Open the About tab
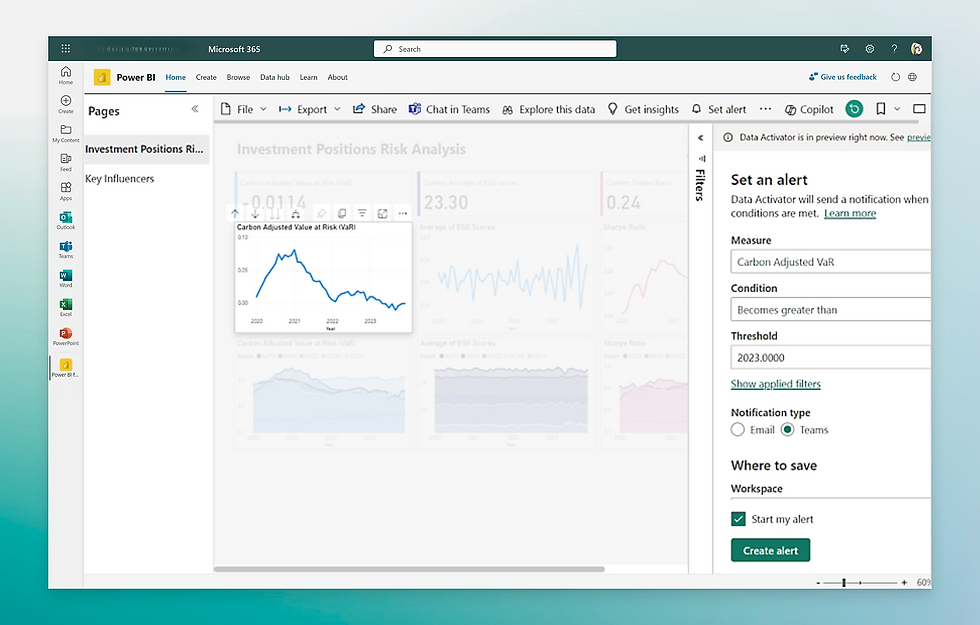The height and width of the screenshot is (625, 980). click(x=338, y=77)
